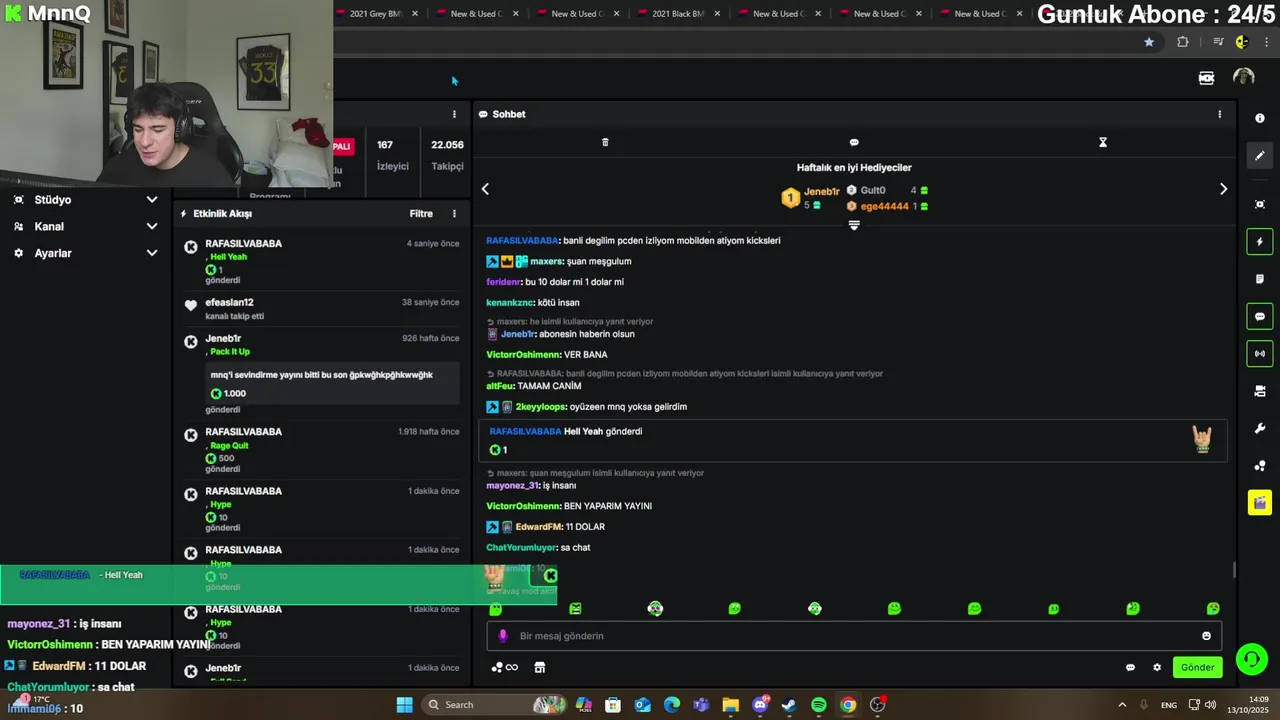Viewport: 1280px width, 720px height.
Task: Click the chat message input field
Action: coord(853,636)
